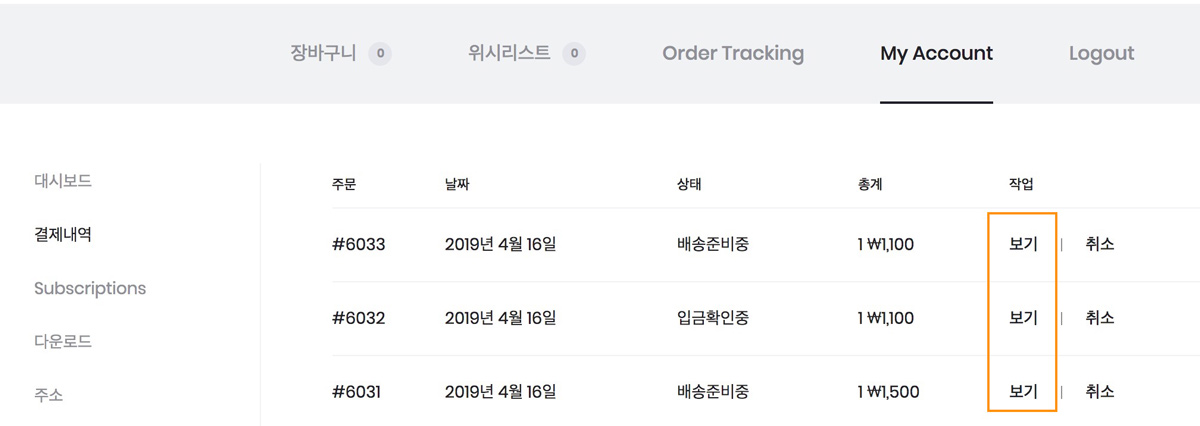Screen dimensions: 1200x426
Task: Click 보기 for order #6033
Action: [x=1023, y=244]
